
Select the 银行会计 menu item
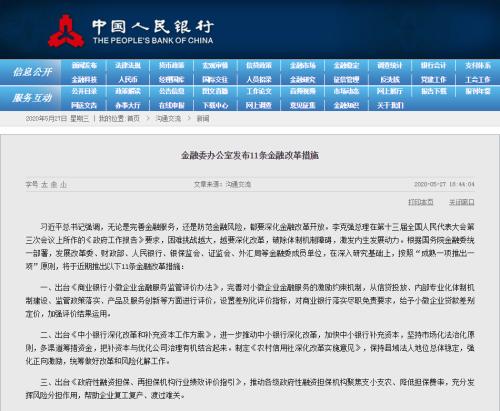[x=434, y=65]
